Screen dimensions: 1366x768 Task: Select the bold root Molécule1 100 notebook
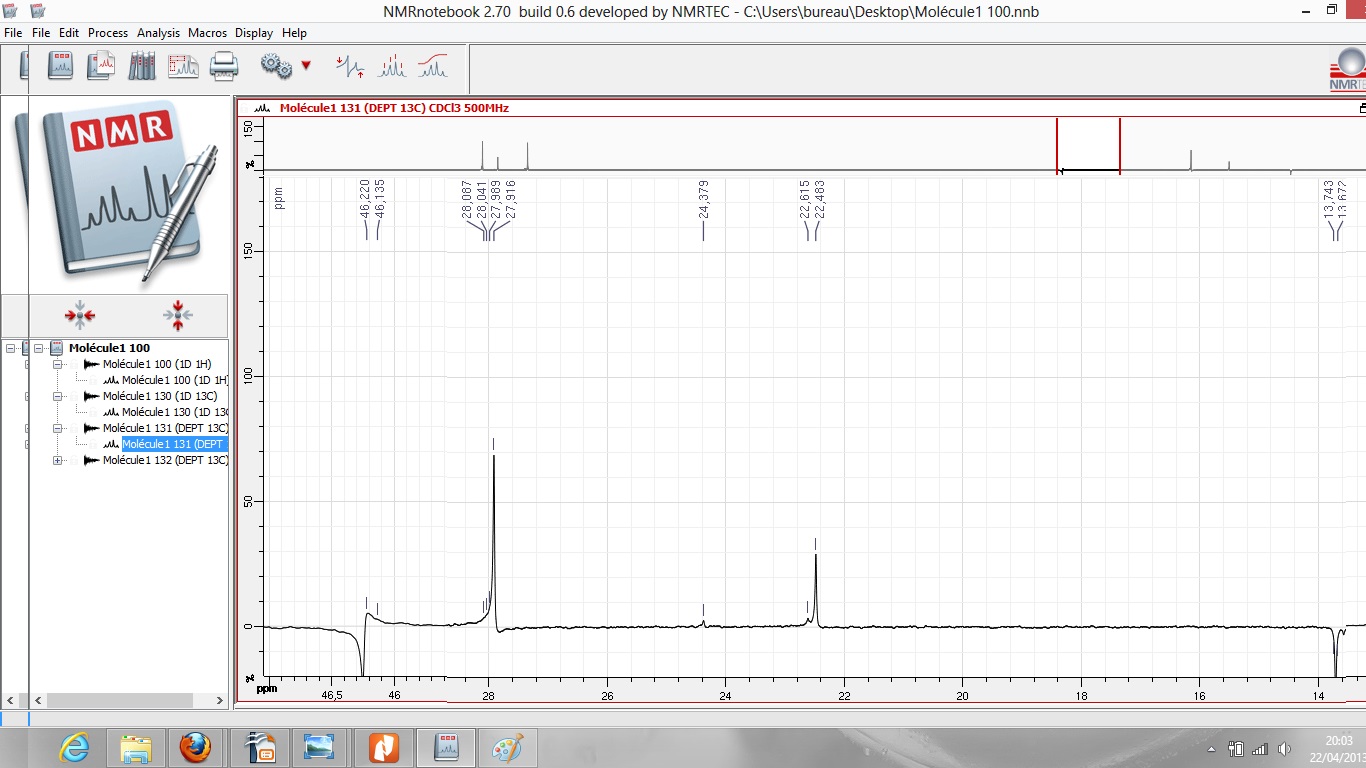tap(109, 348)
